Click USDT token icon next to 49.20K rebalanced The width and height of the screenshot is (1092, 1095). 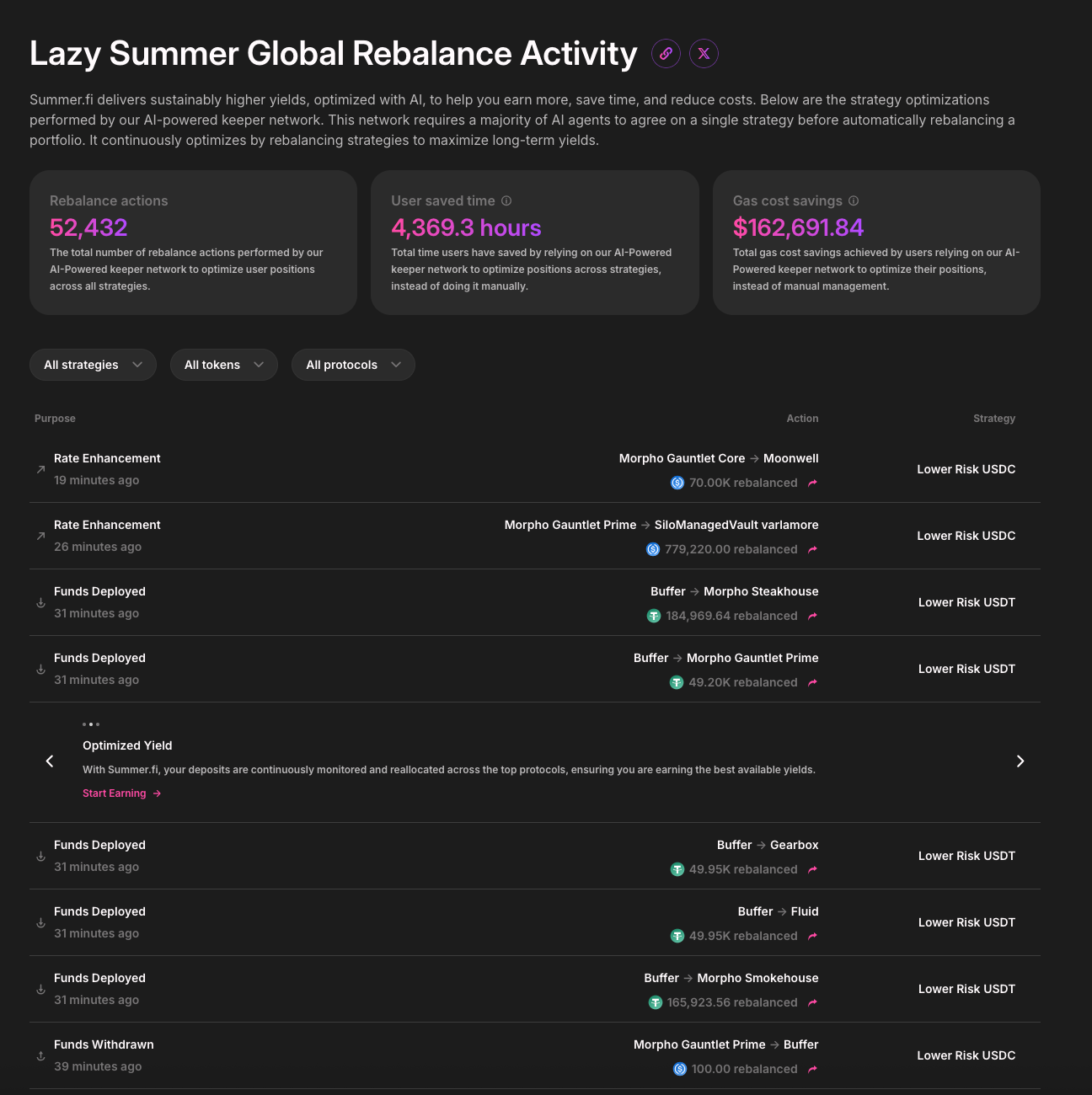pos(677,682)
